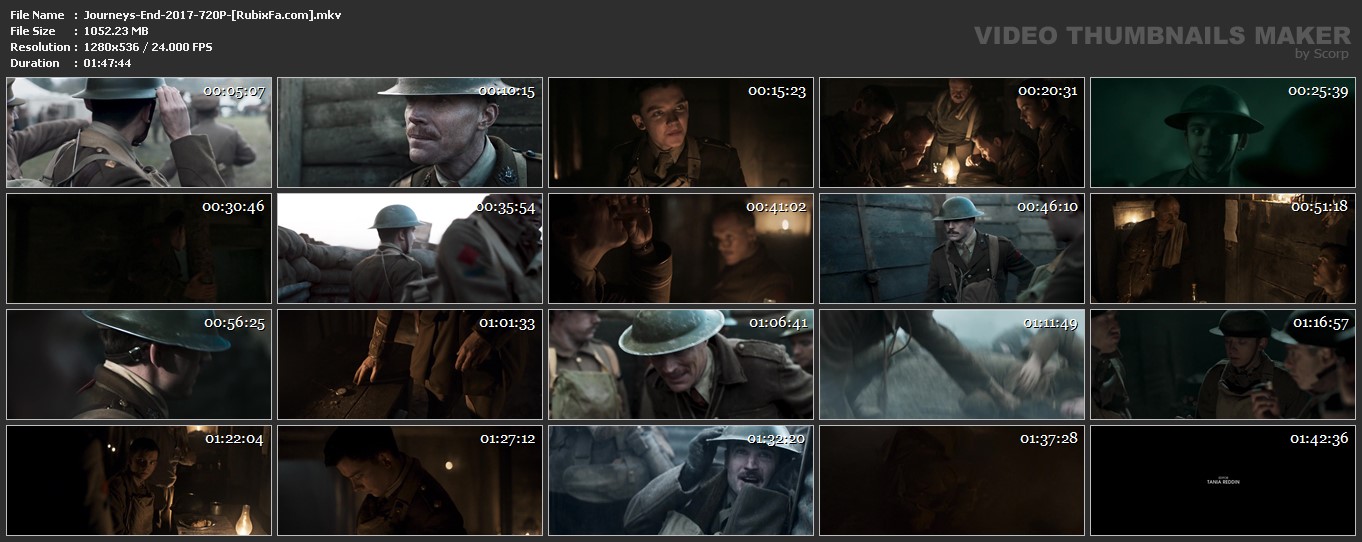The width and height of the screenshot is (1362, 542).
Task: Open the candlelit frame at 01:22:04
Action: click(139, 481)
